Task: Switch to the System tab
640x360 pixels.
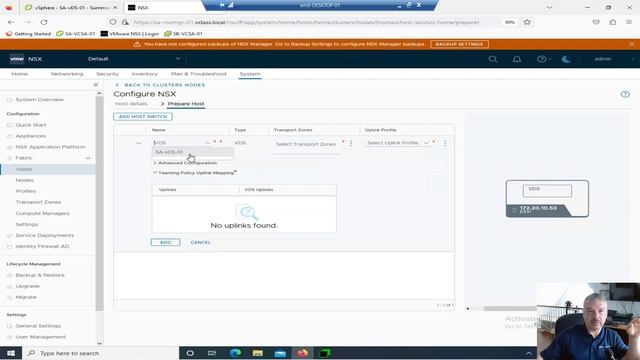Action: [x=250, y=74]
